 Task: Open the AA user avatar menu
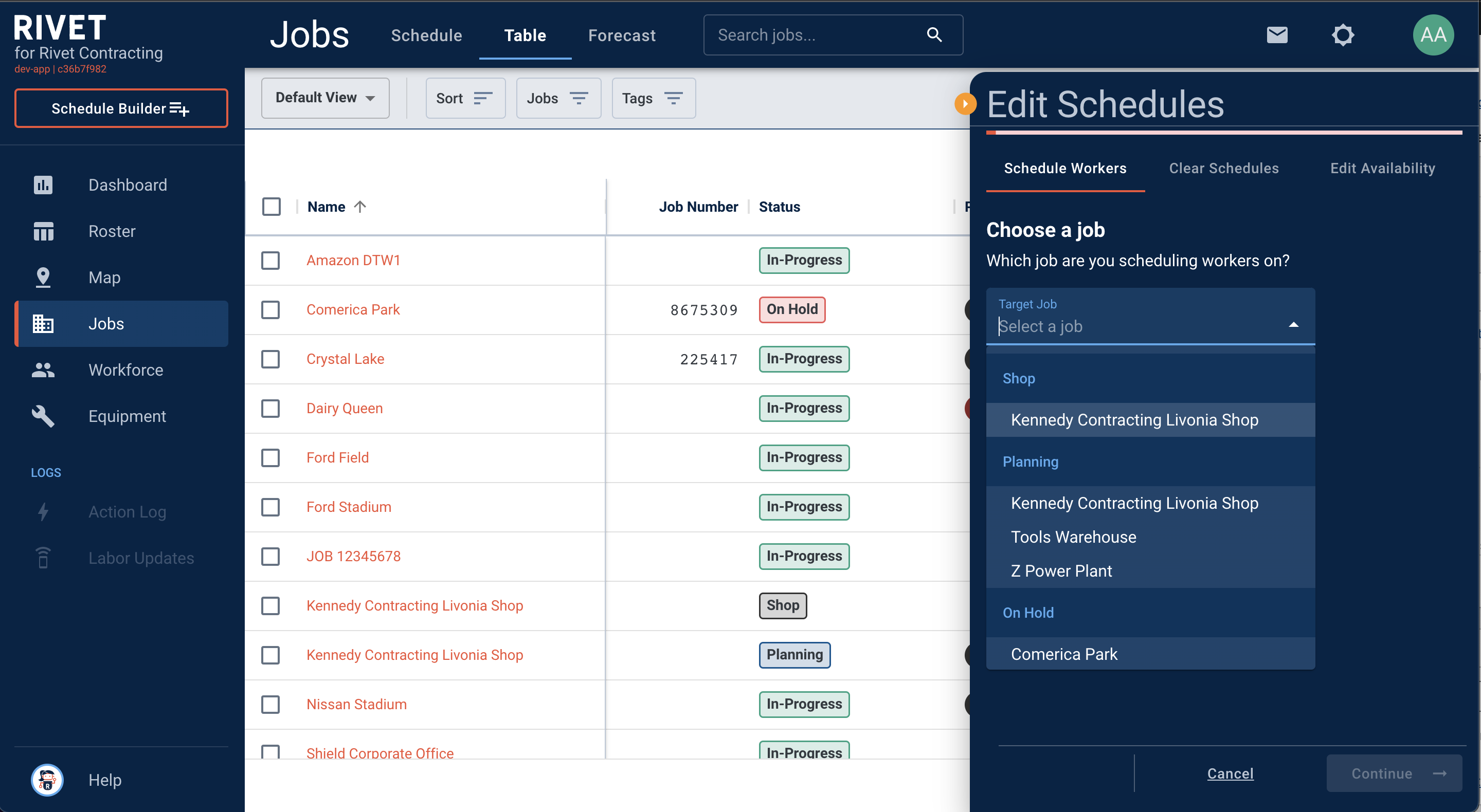click(1433, 35)
